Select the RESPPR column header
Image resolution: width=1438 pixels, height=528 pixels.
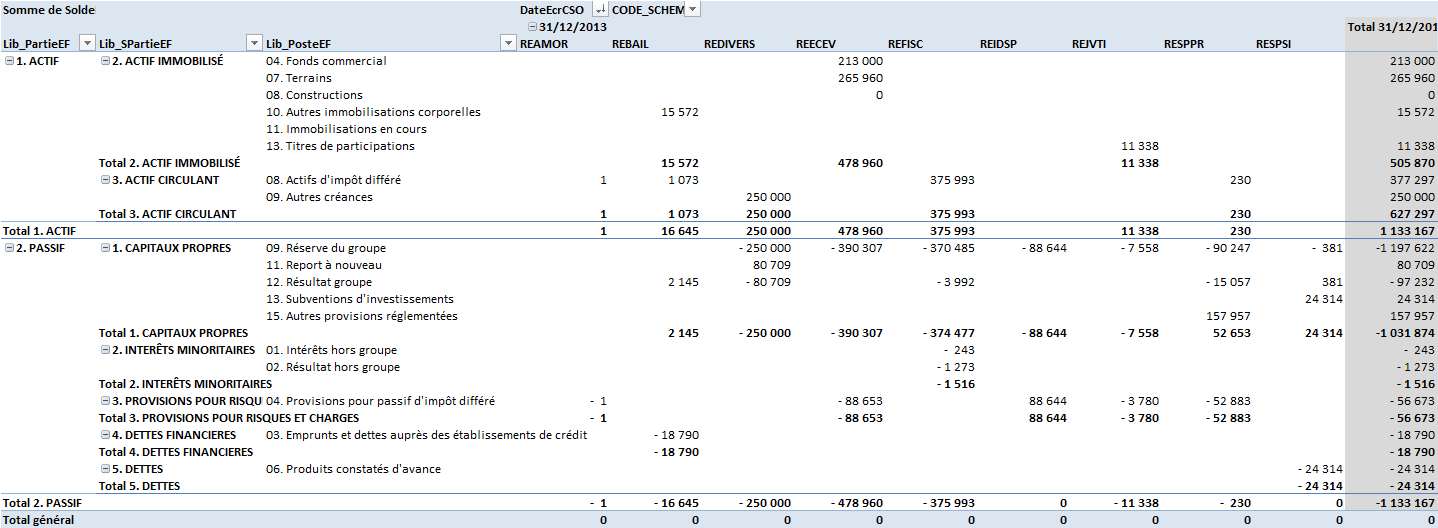[1185, 44]
